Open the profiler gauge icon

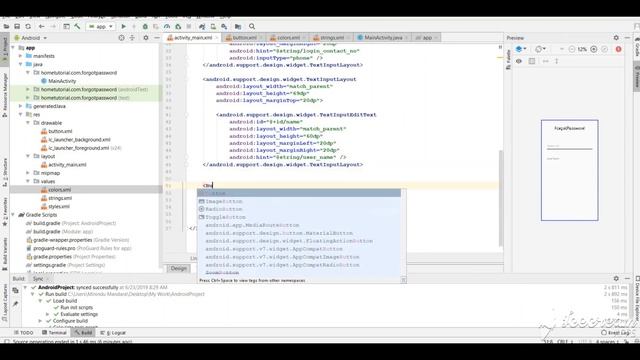[167, 27]
